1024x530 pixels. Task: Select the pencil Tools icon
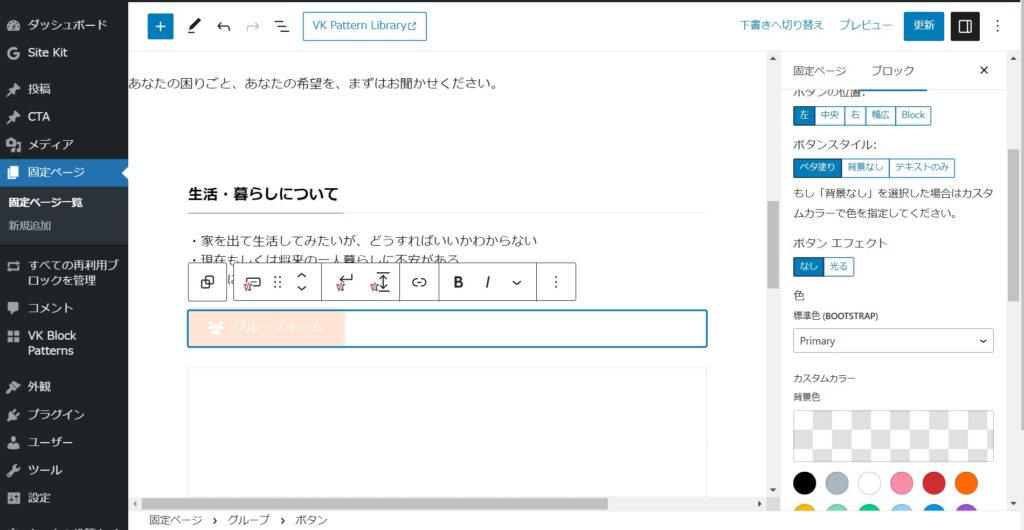193,26
